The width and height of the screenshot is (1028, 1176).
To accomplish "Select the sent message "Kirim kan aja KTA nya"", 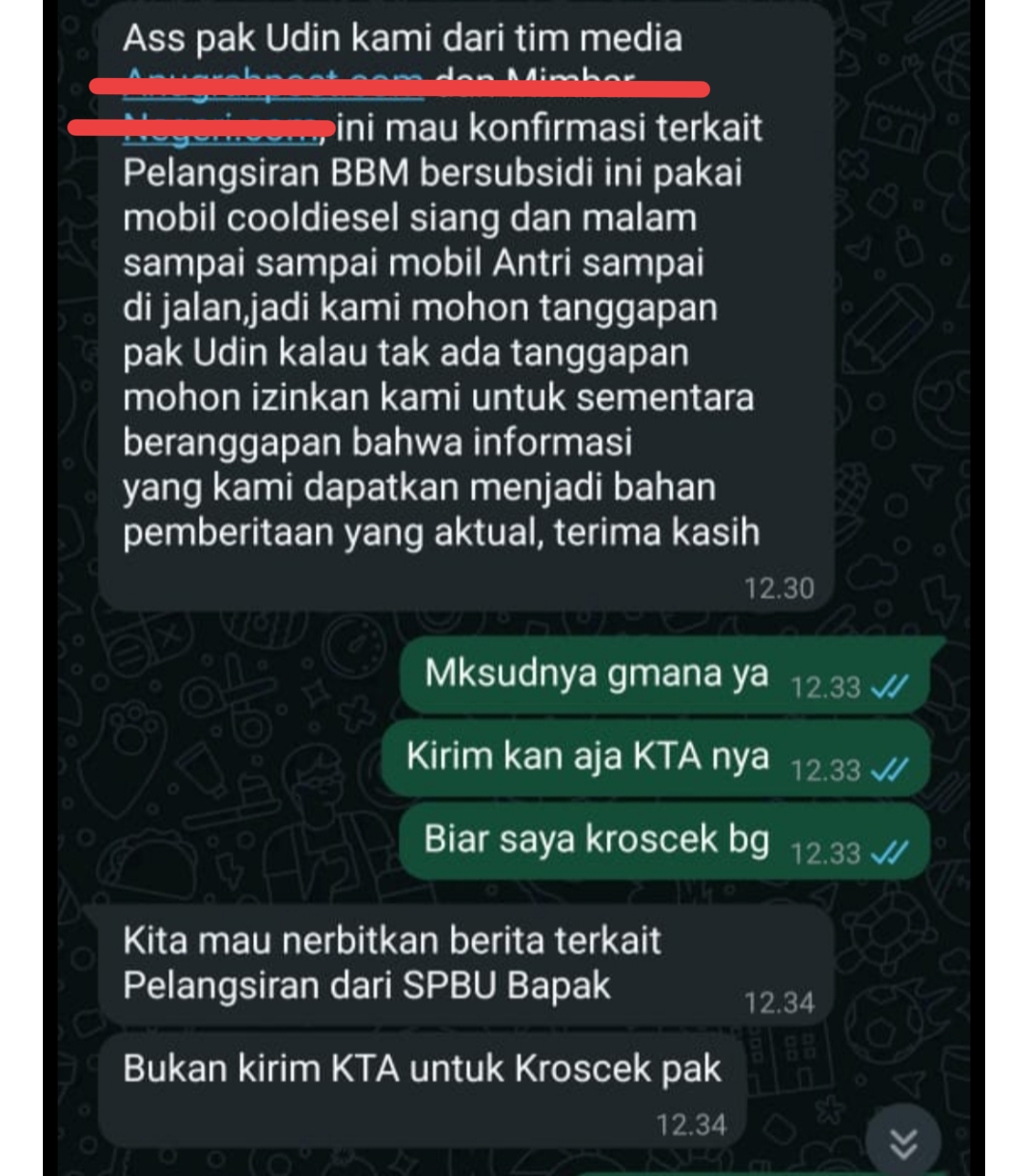I will coord(656,758).
